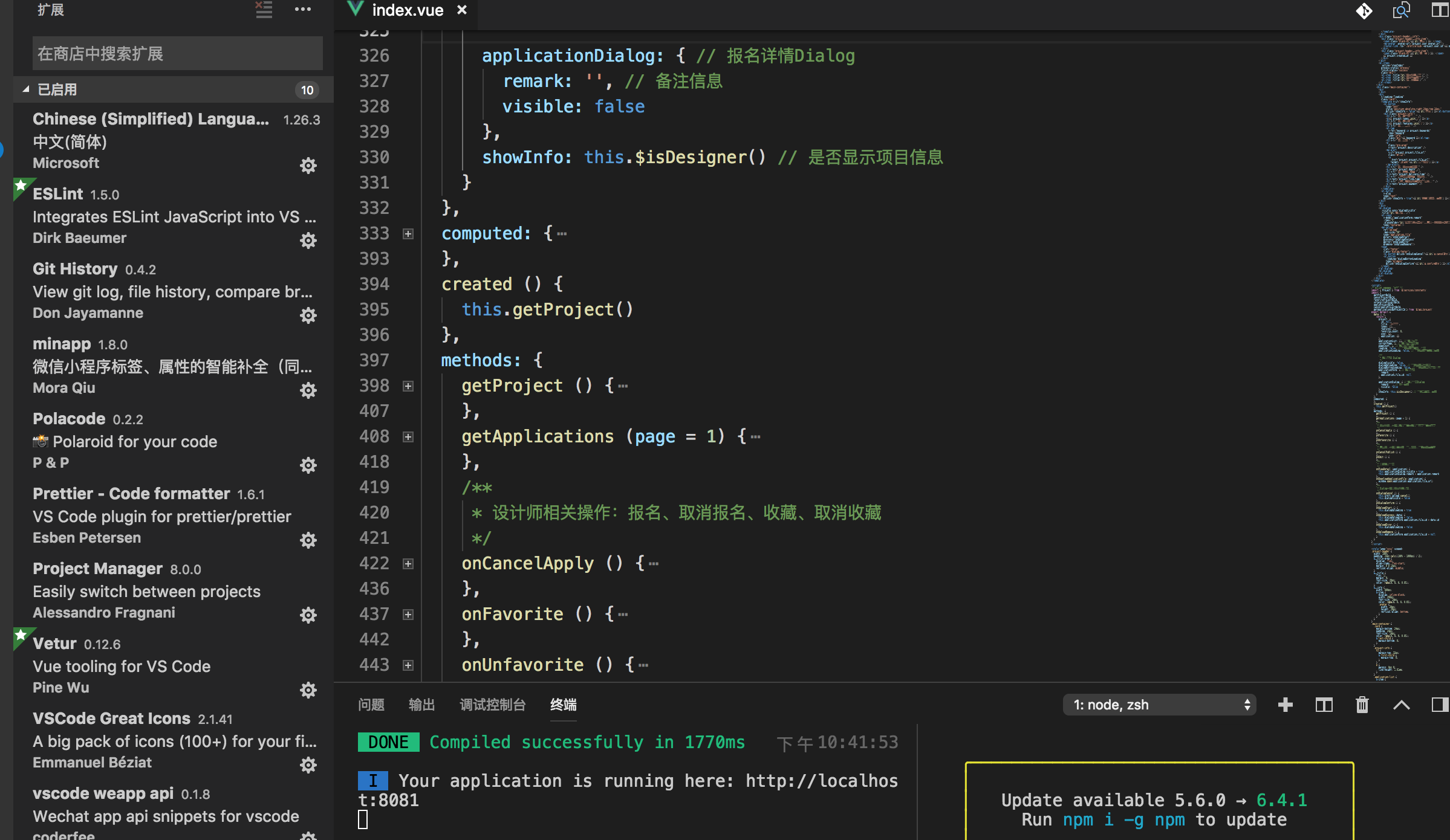Open the search editor icon at top right

point(1402,10)
